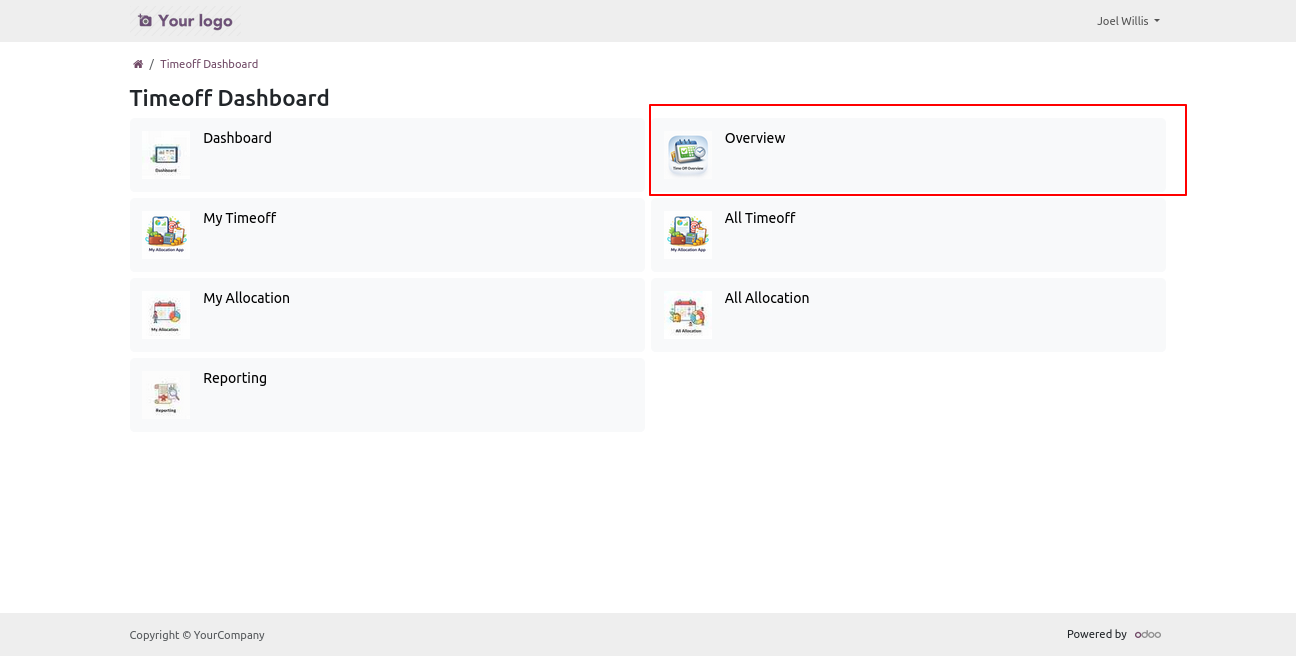Open the Timeoff Dashboard breadcrumb link
This screenshot has width=1296, height=656.
coord(209,64)
